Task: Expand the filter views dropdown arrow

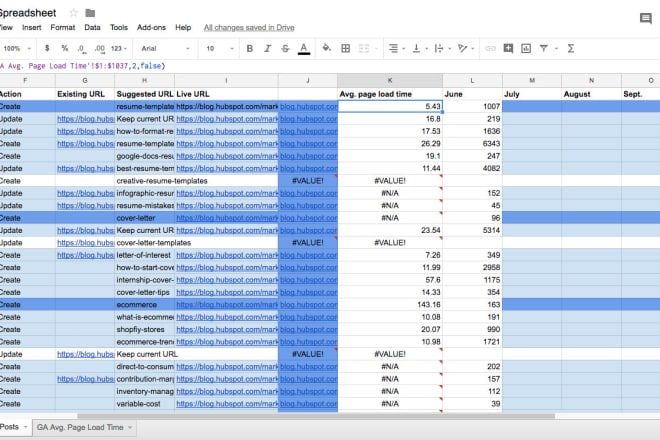Action: (x=556, y=48)
